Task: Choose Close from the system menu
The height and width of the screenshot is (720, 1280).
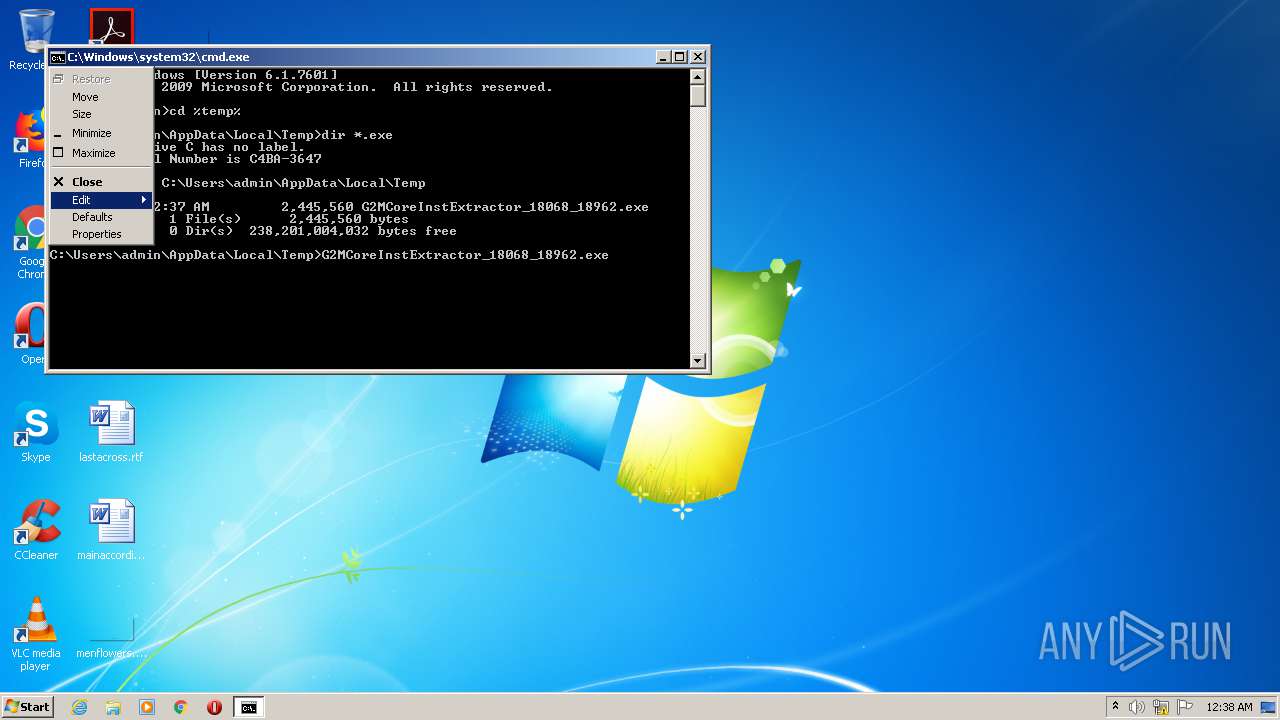Action: 100,182
